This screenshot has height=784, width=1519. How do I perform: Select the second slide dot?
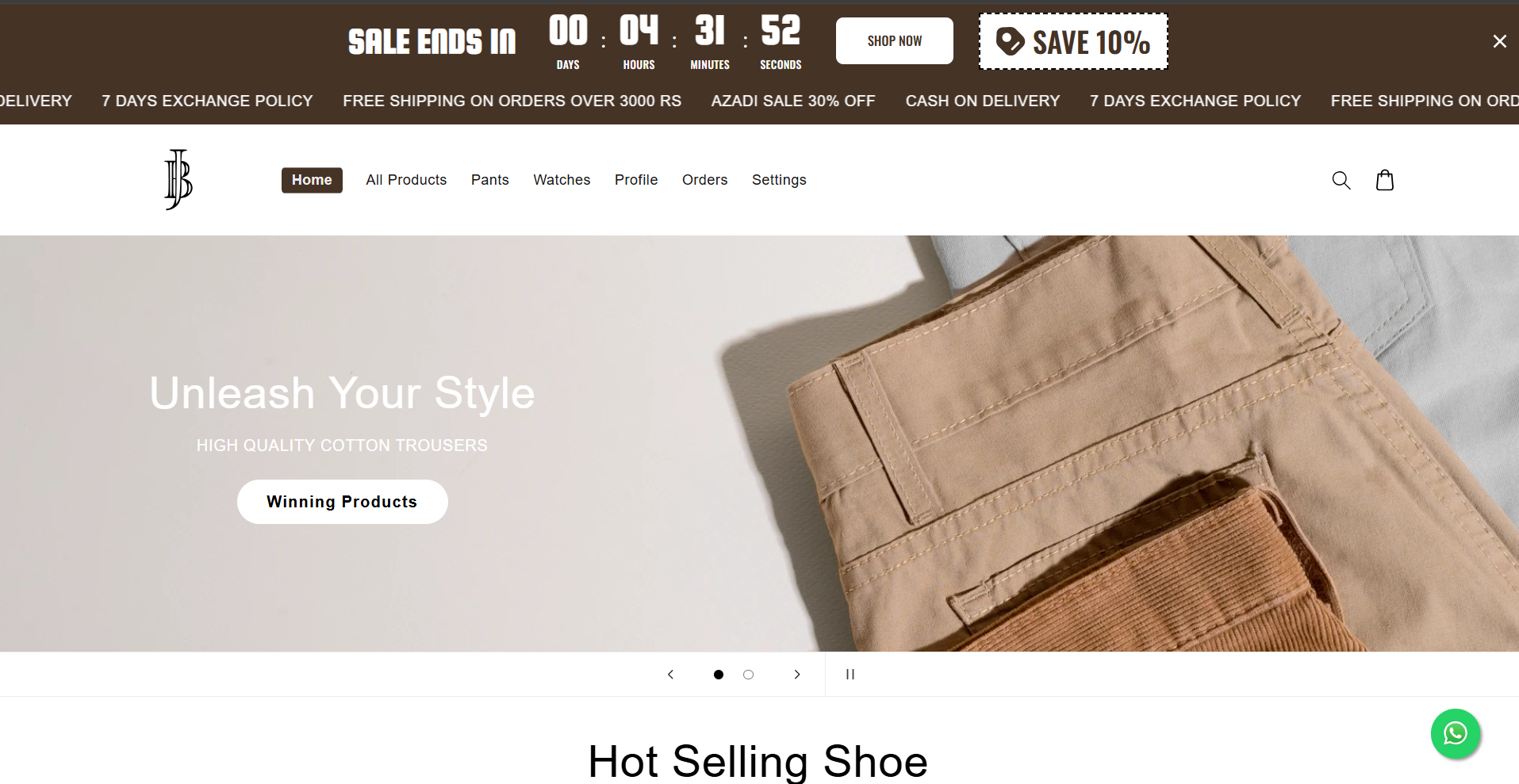coord(748,675)
